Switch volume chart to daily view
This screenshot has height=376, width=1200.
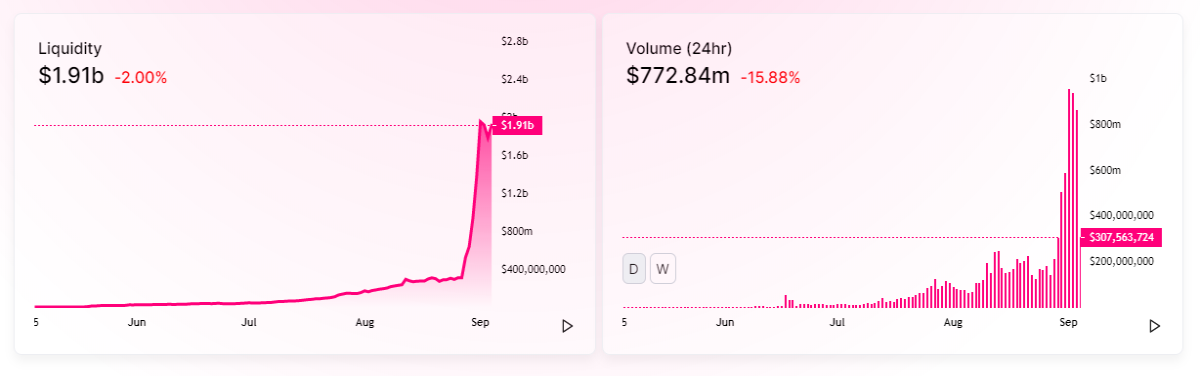coord(634,269)
